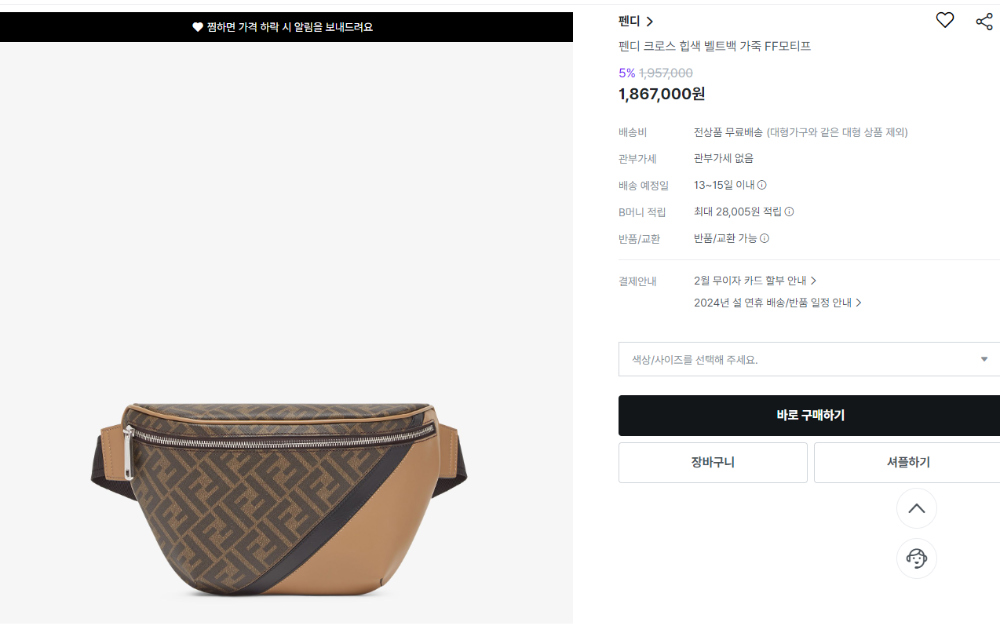
Task: Click the Fendi belt bag product image
Action: click(279, 499)
